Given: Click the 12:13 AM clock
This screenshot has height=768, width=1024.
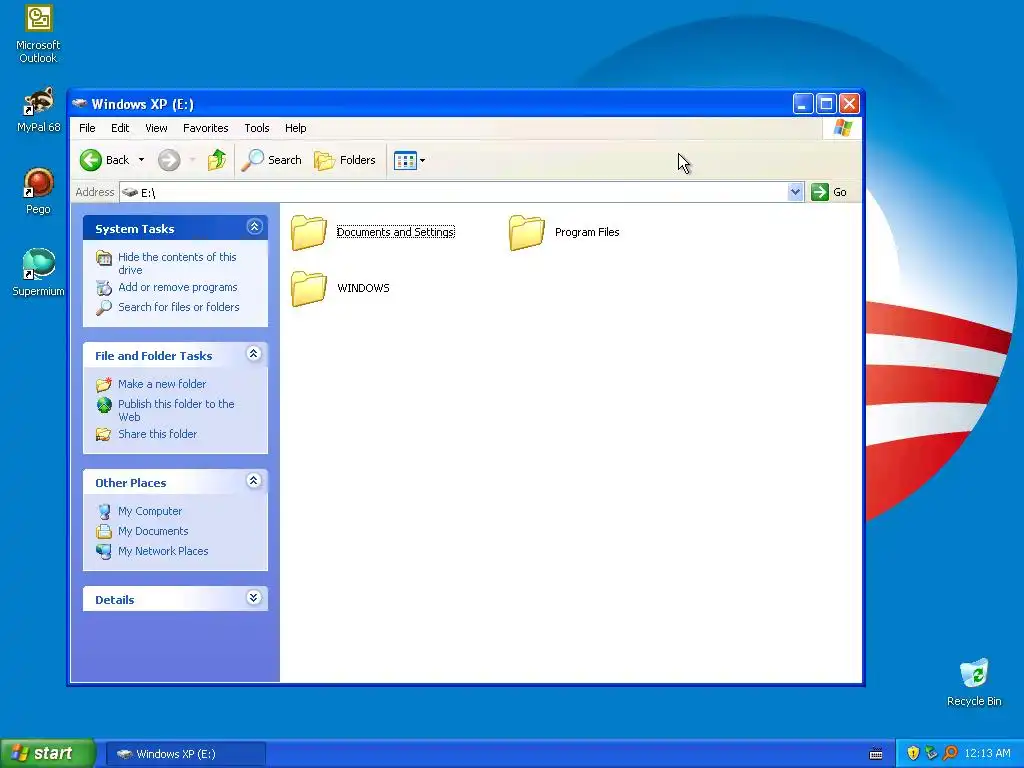Looking at the screenshot, I should point(987,754).
